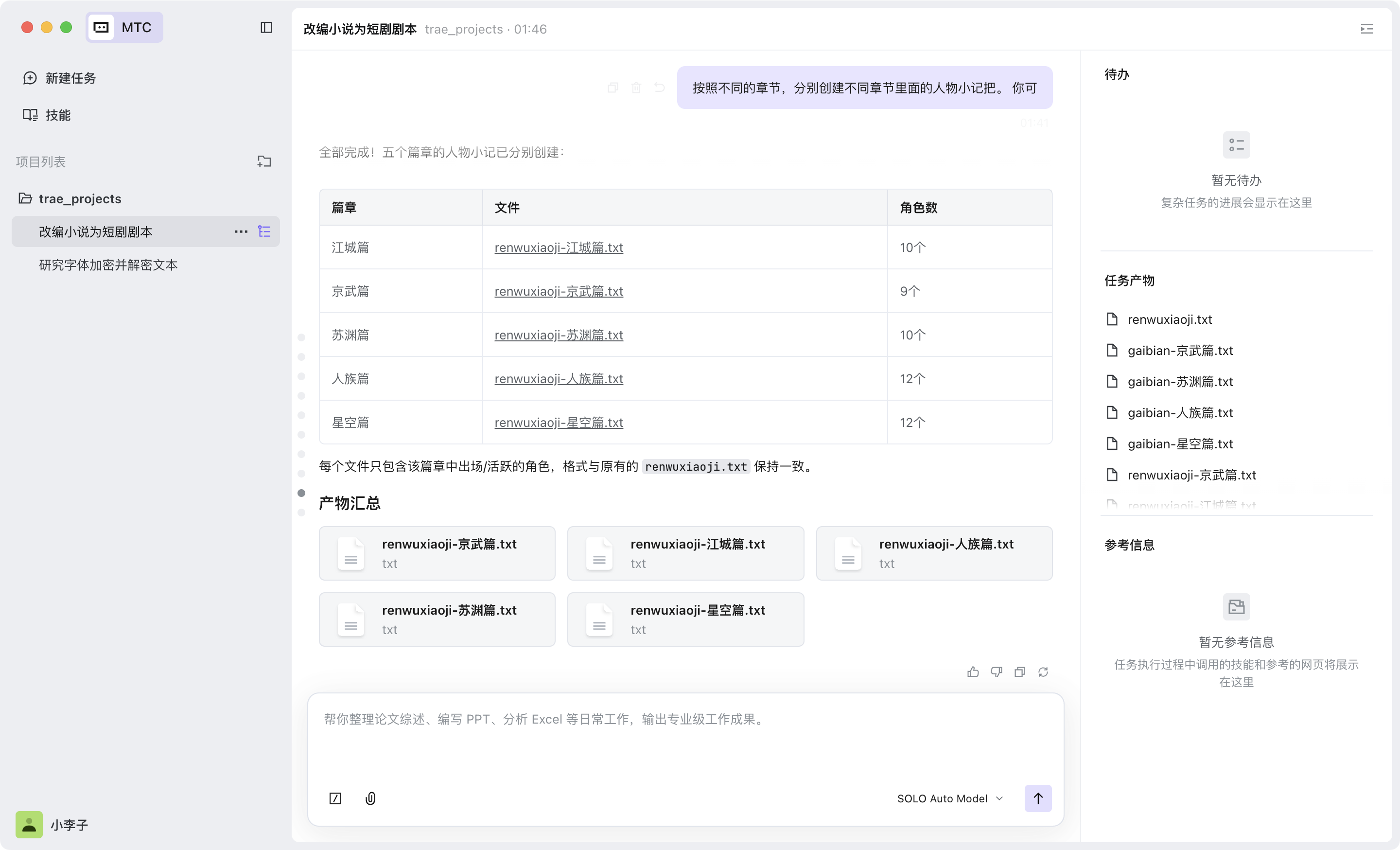The height and width of the screenshot is (850, 1400).
Task: Toggle the right side panel
Action: tap(1366, 29)
